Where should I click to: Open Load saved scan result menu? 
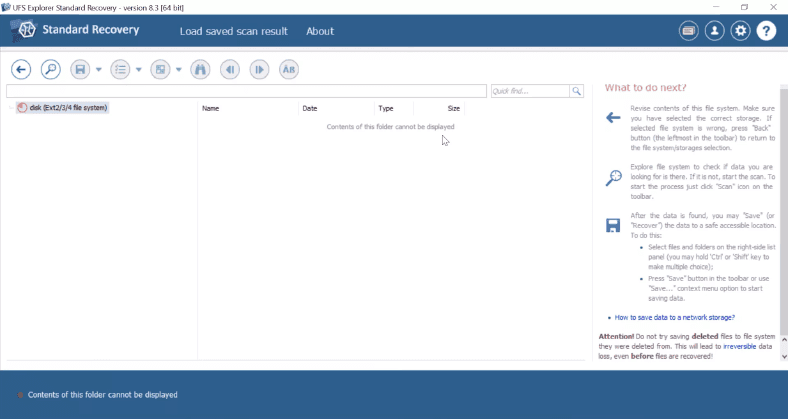[x=234, y=31]
